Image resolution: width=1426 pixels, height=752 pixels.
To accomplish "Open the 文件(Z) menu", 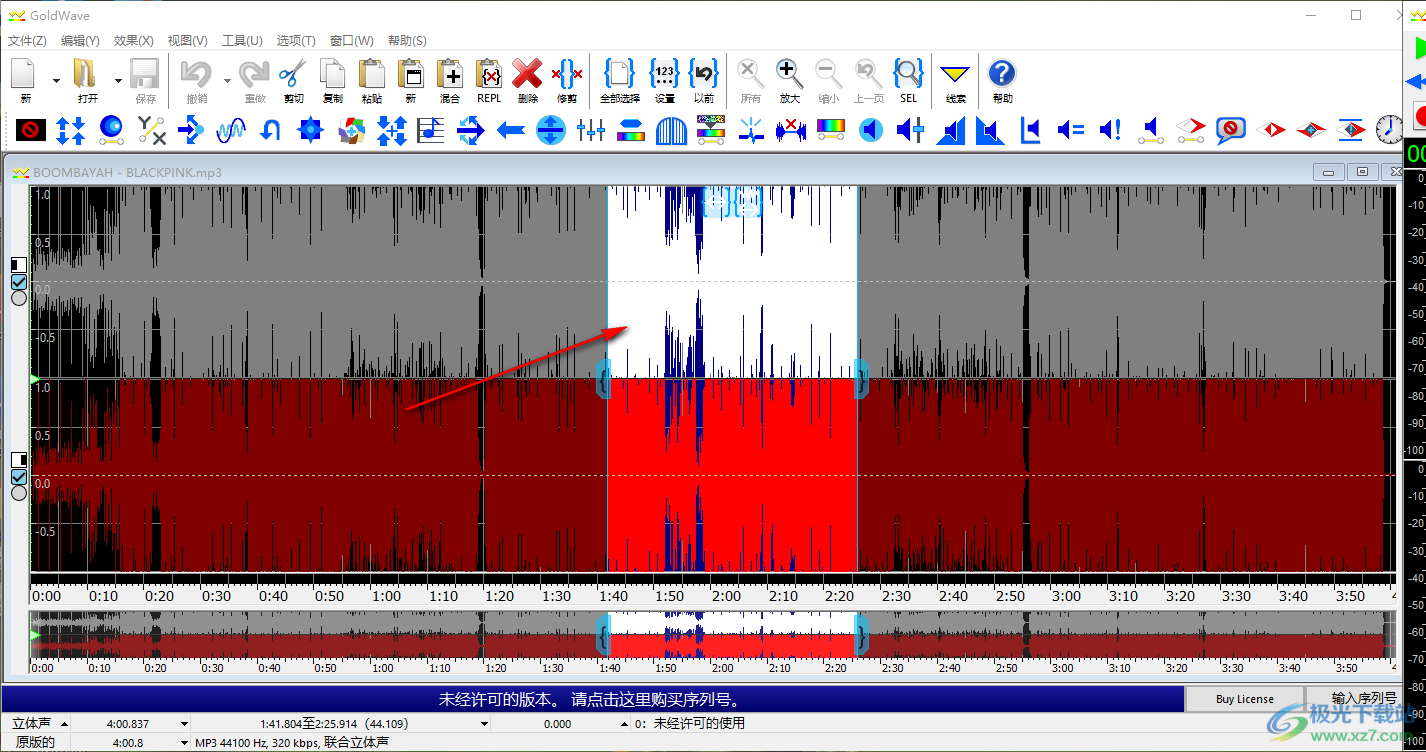I will point(27,41).
